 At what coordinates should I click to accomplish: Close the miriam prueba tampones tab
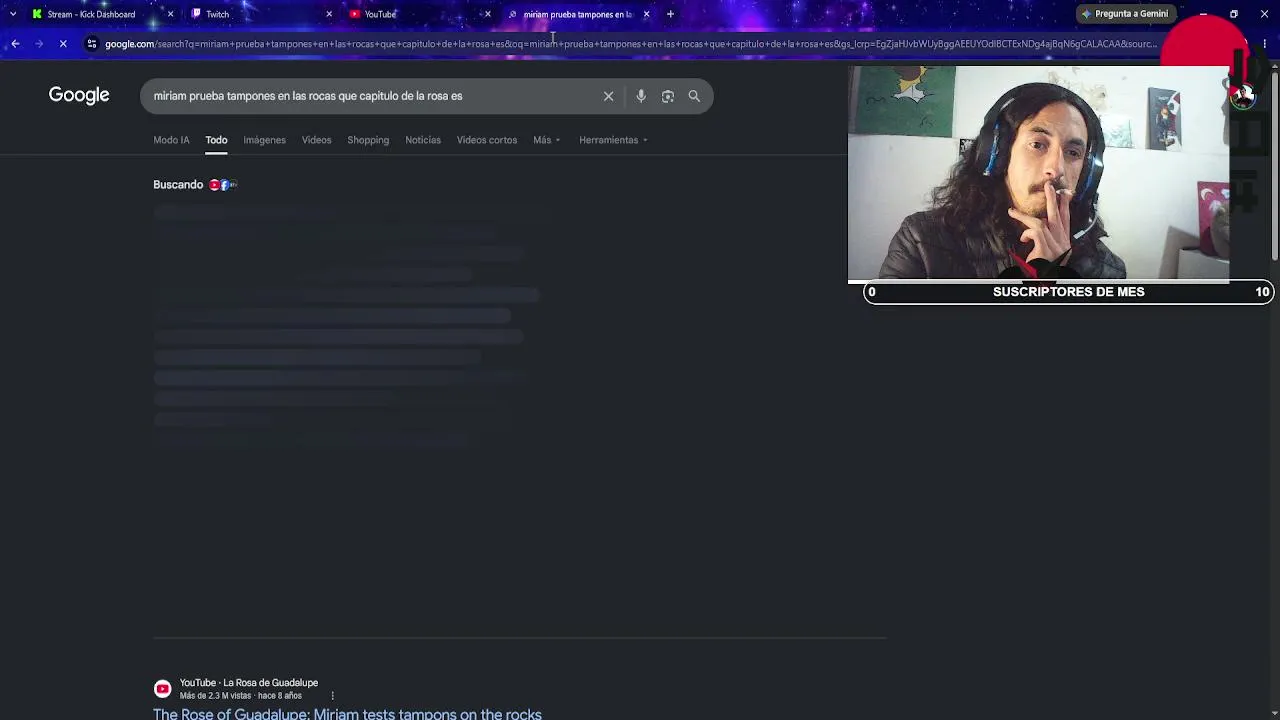646,14
